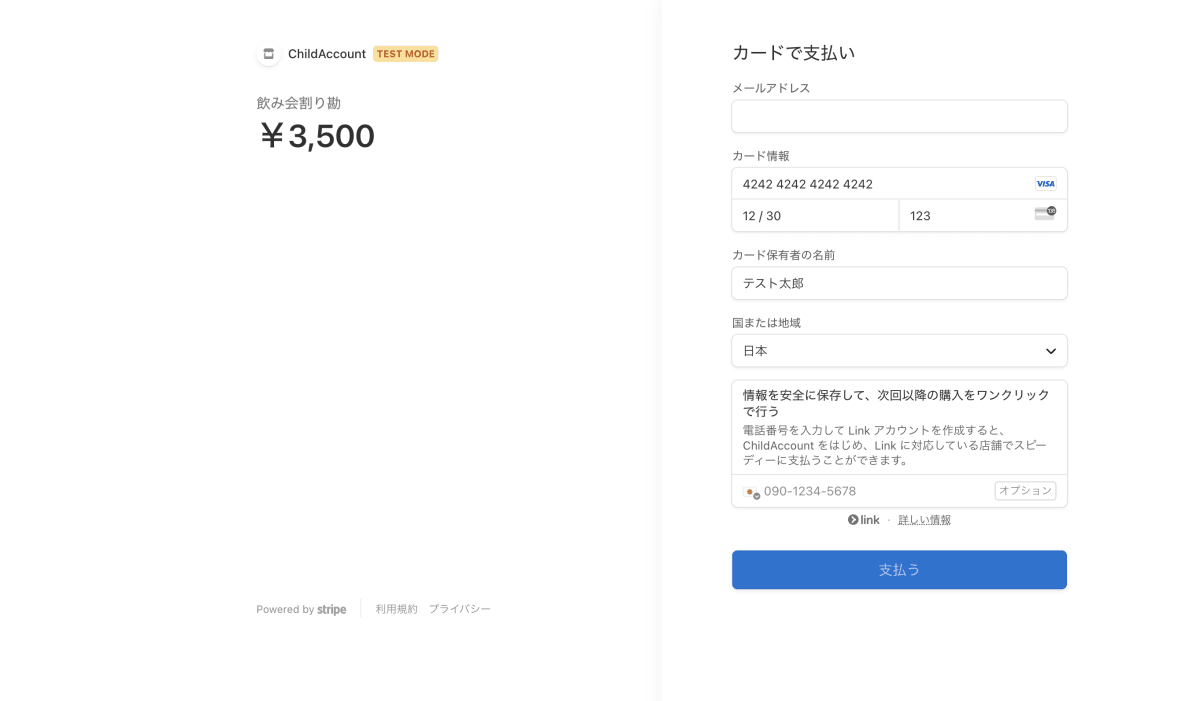Click the 支払う pay button

click(x=899, y=570)
